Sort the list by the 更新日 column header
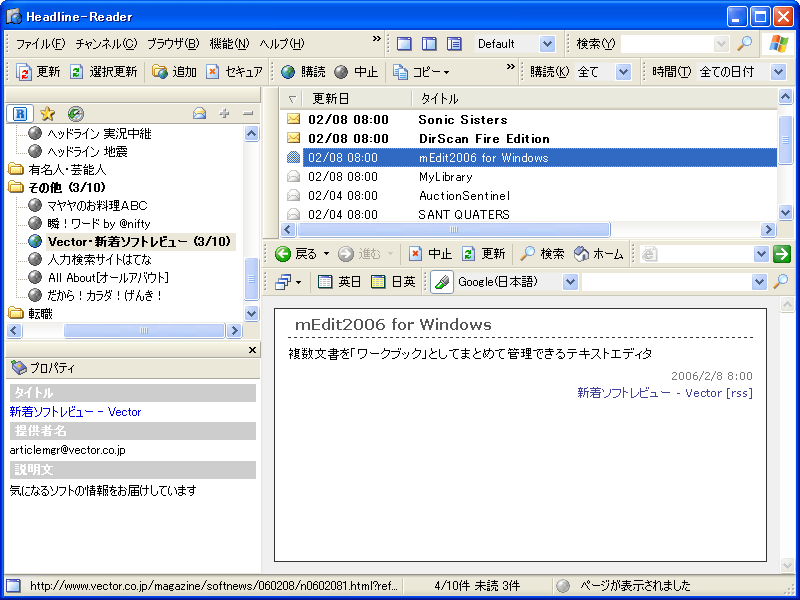Viewport: 800px width, 600px height. point(357,98)
